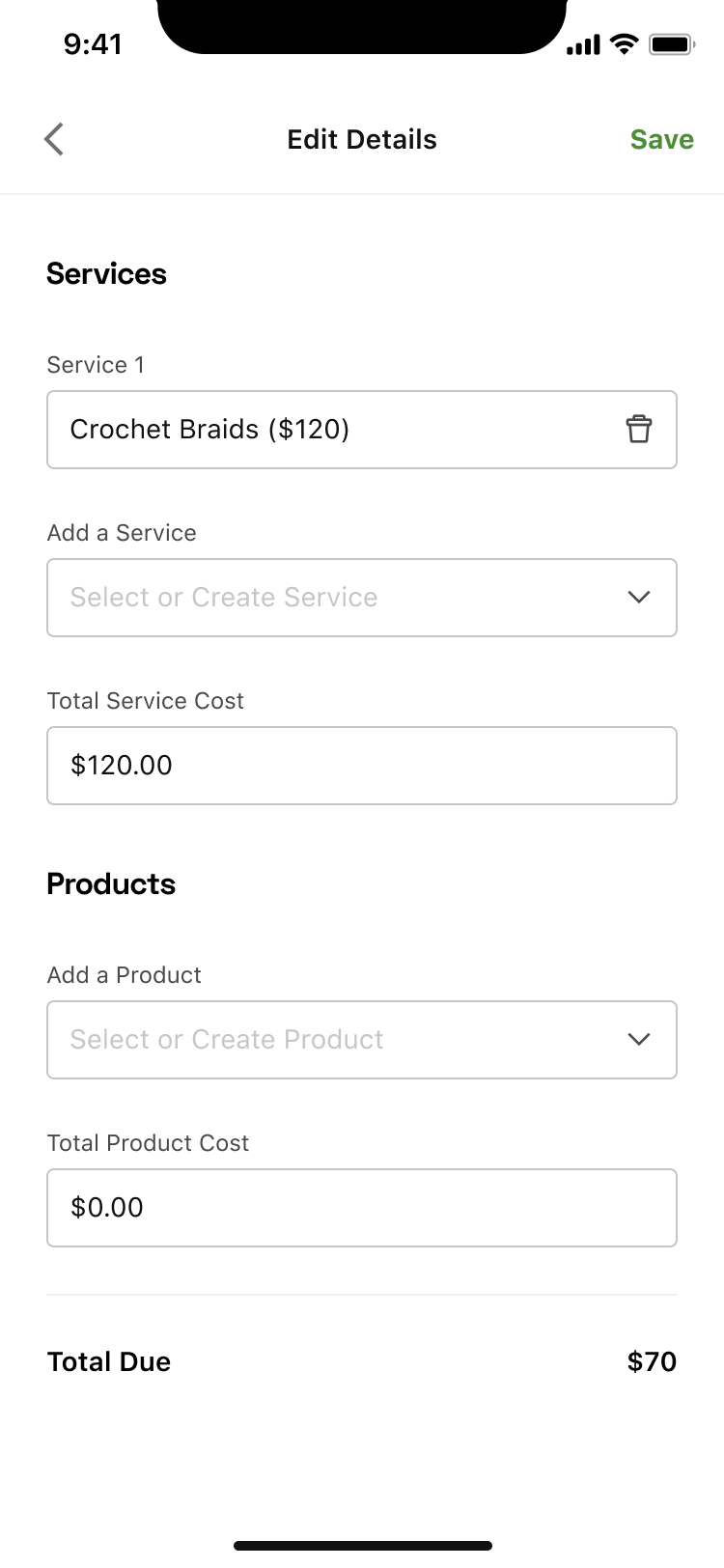Focus the Total Product Cost field
724x1568 pixels.
point(362,1208)
